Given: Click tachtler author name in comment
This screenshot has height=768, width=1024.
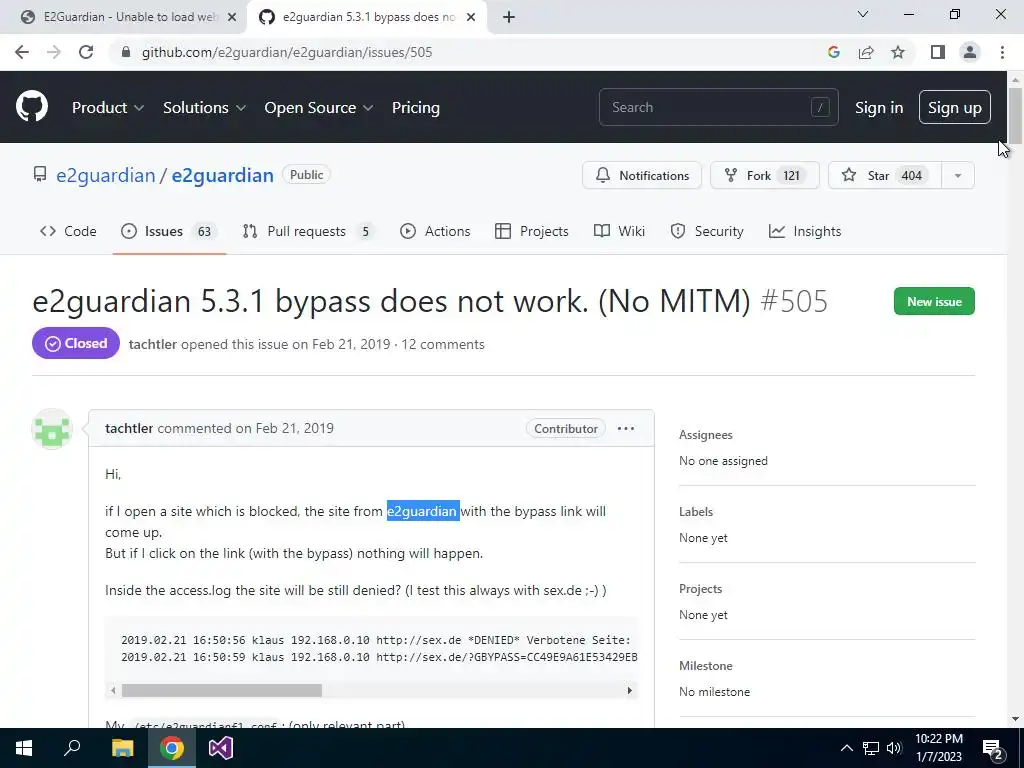Looking at the screenshot, I should pos(129,428).
